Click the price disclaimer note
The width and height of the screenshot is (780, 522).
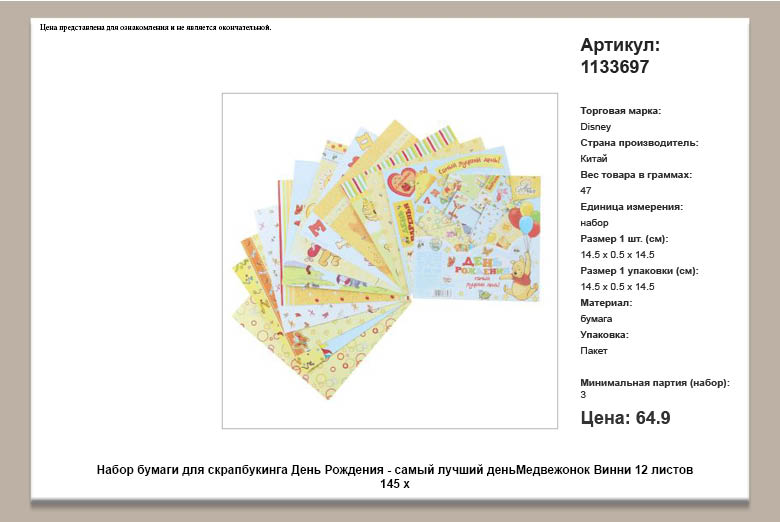pos(156,27)
